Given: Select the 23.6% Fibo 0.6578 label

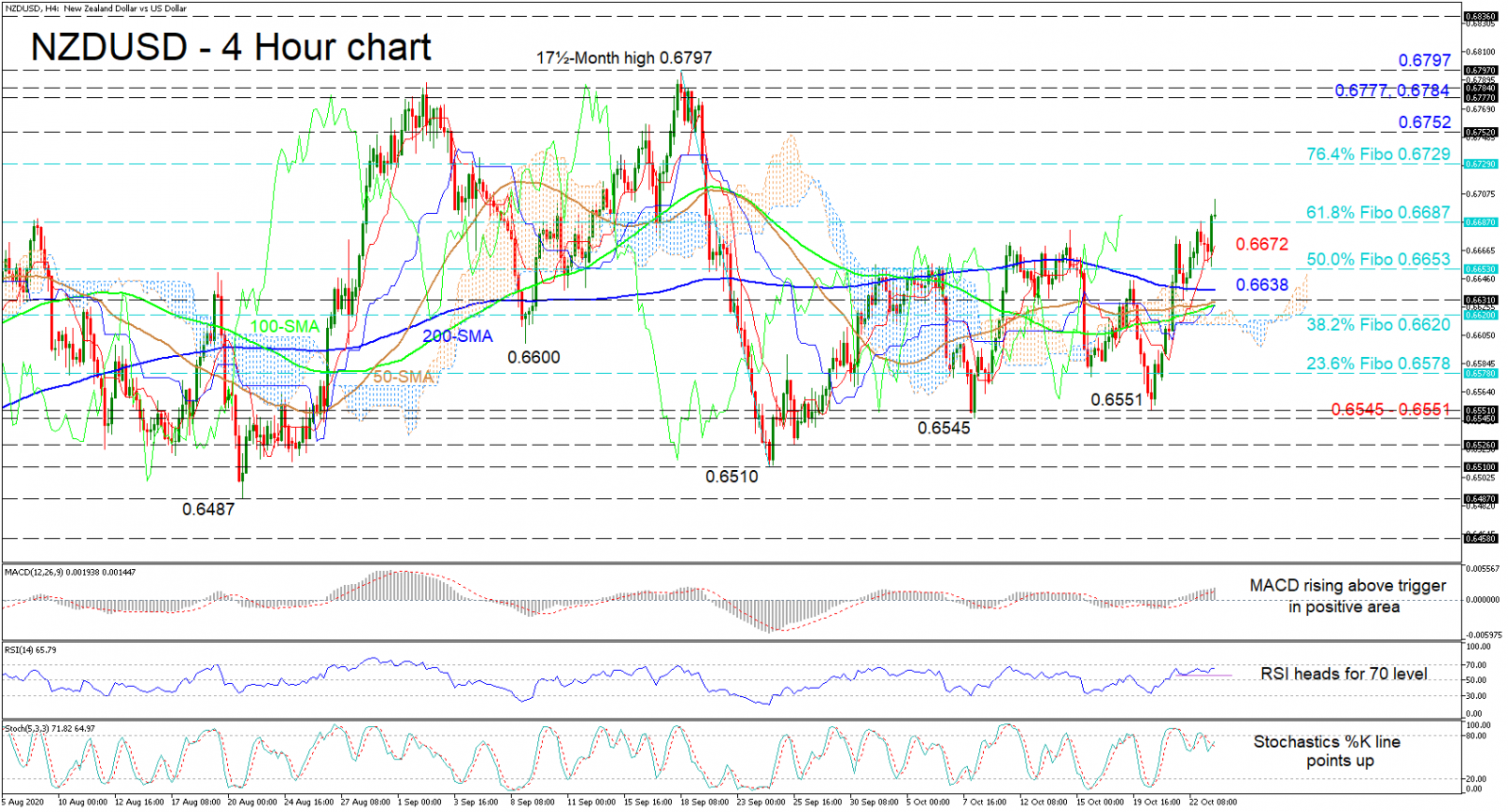Looking at the screenshot, I should 1378,364.
